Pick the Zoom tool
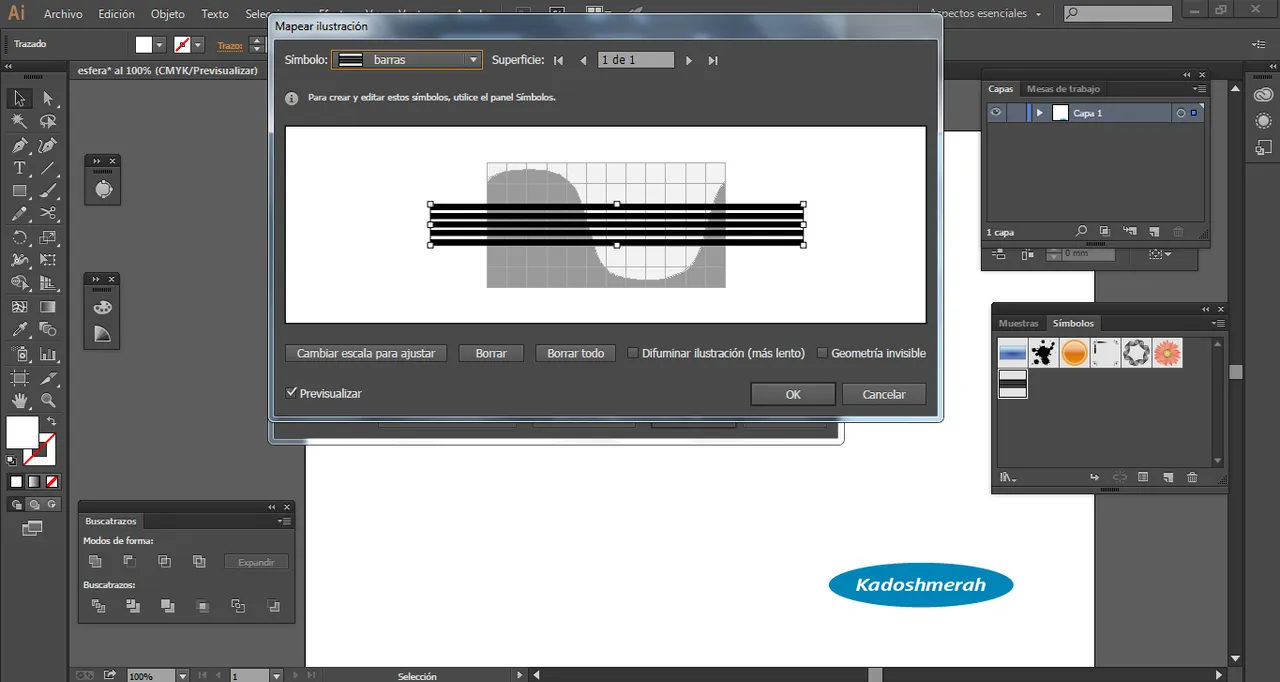The image size is (1280, 682). click(x=48, y=401)
